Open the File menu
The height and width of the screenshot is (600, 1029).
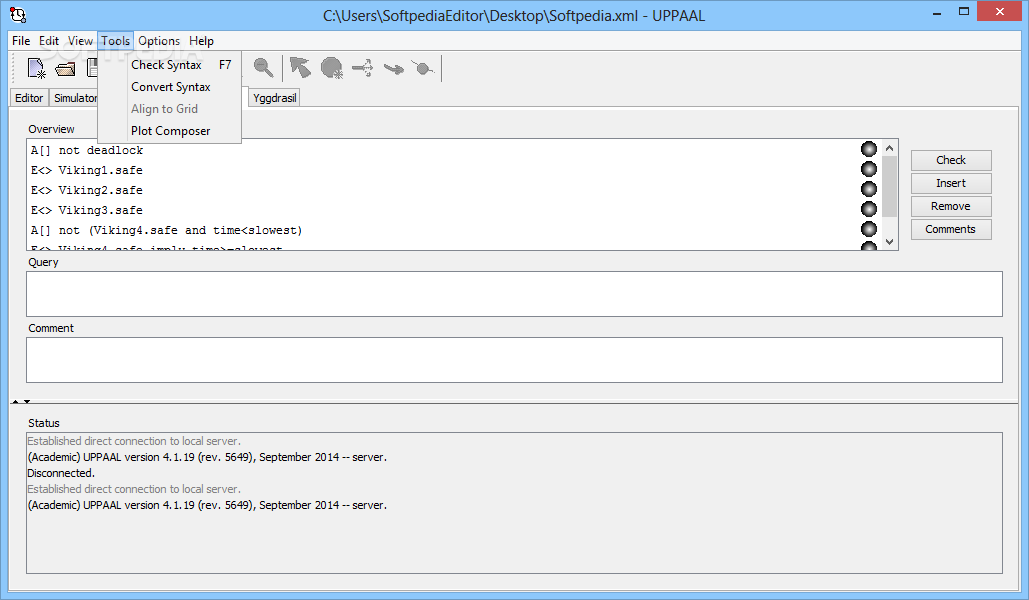[21, 41]
